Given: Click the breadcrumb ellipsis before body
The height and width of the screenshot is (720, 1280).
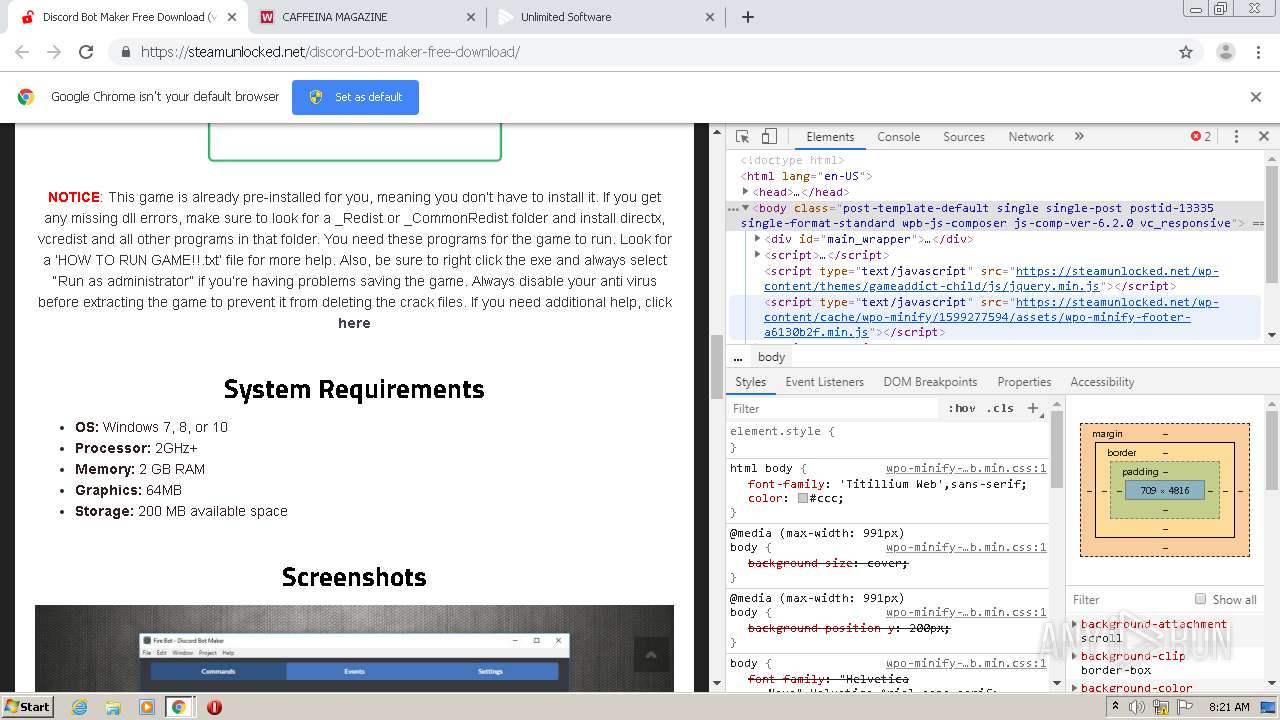Looking at the screenshot, I should (738, 357).
